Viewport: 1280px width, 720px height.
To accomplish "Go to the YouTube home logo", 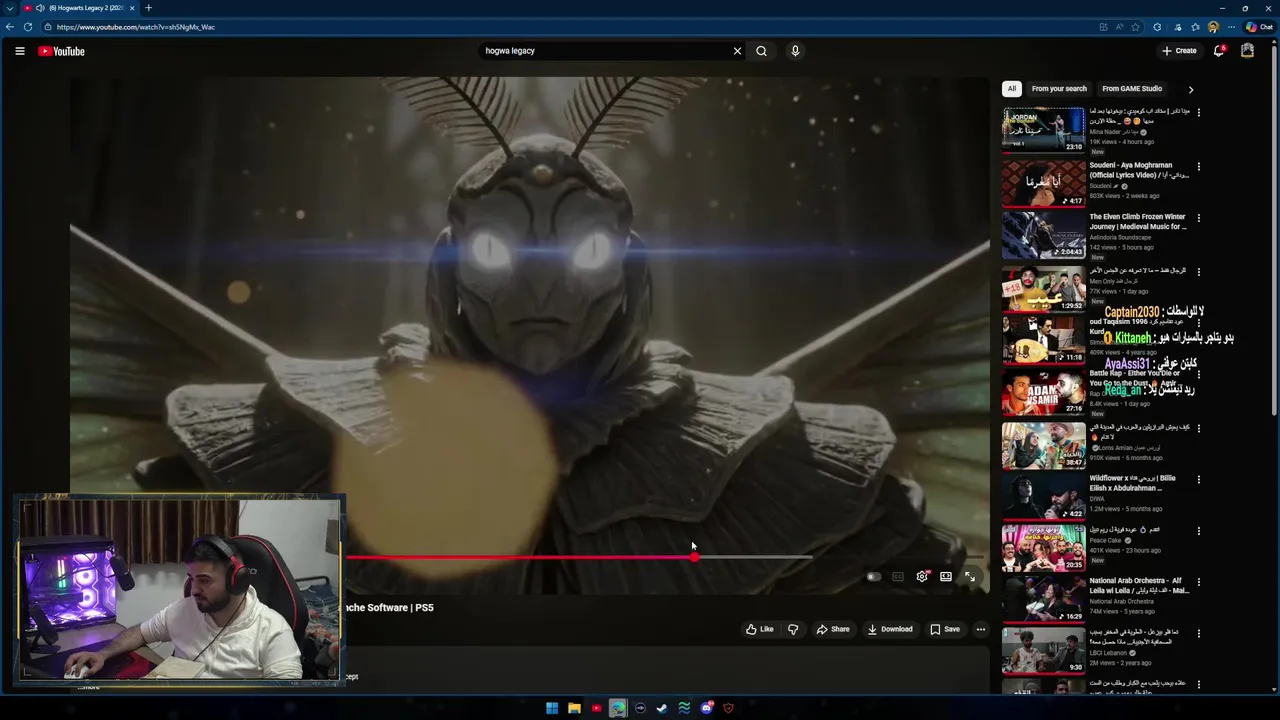I will pyautogui.click(x=61, y=51).
